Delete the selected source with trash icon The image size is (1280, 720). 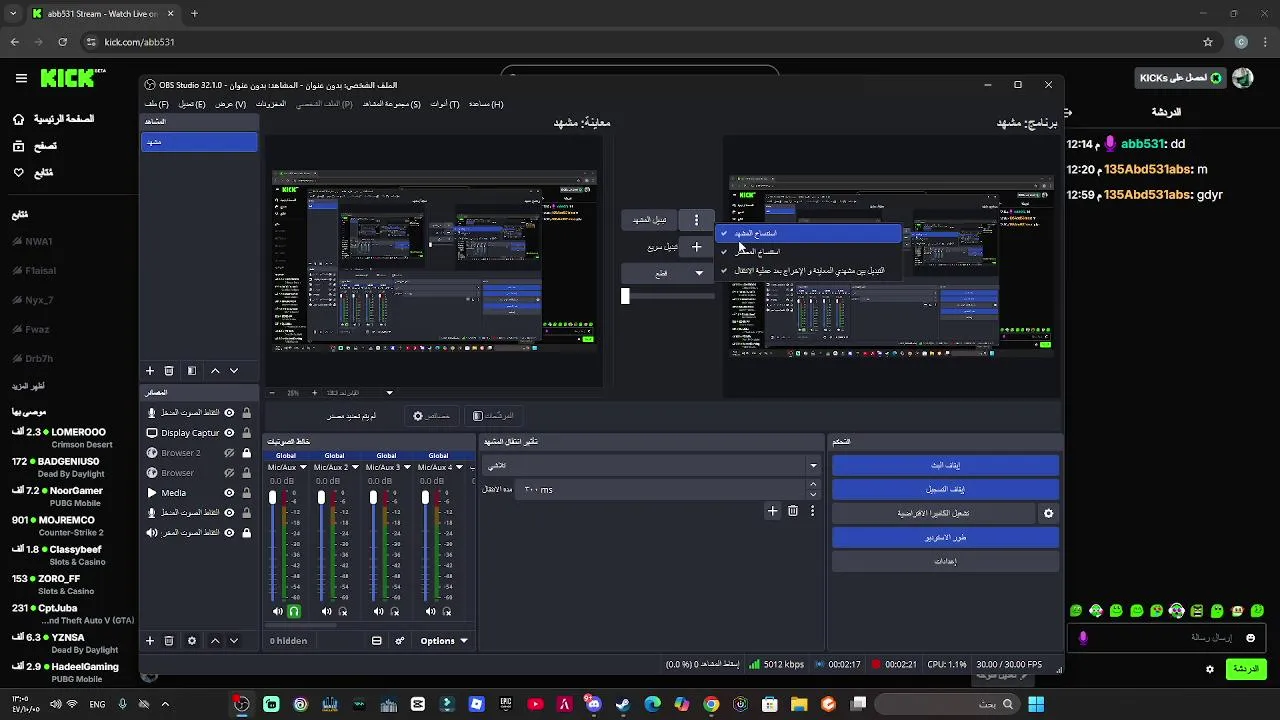169,641
